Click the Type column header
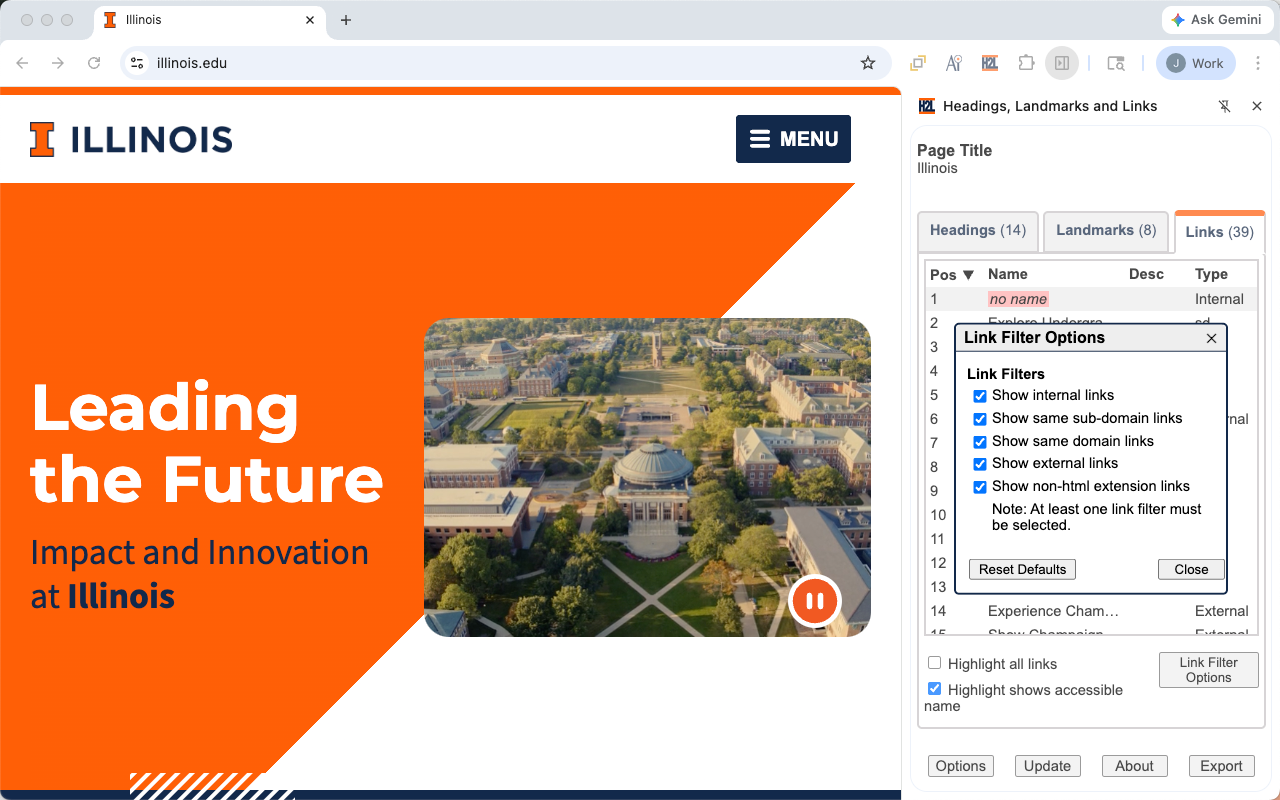This screenshot has height=800, width=1280. point(1211,274)
